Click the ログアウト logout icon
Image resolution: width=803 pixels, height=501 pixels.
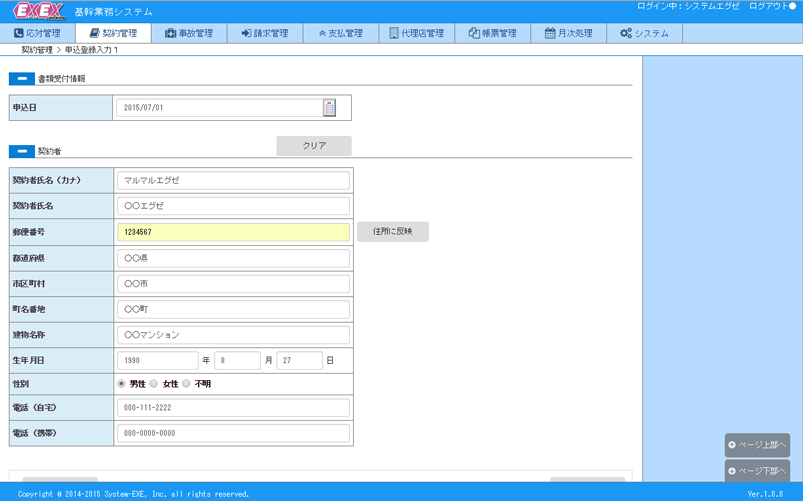[x=792, y=6]
